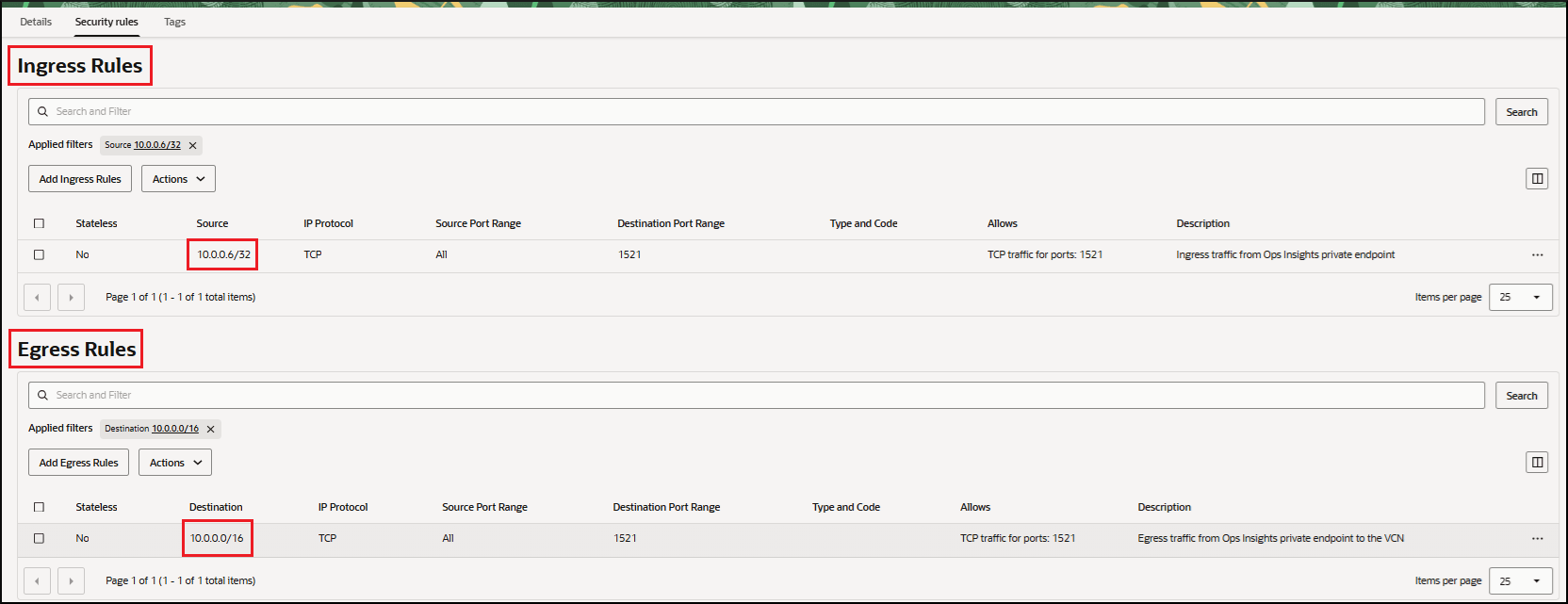Open Ingress Rules items per page dropdown
This screenshot has height=604, width=1568.
click(x=1520, y=297)
